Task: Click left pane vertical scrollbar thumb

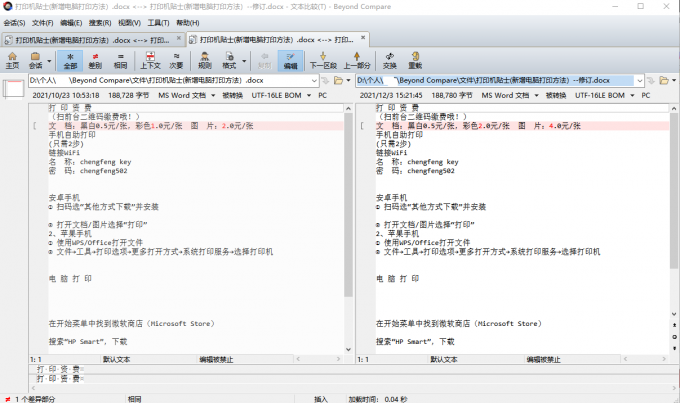Action: (348, 205)
